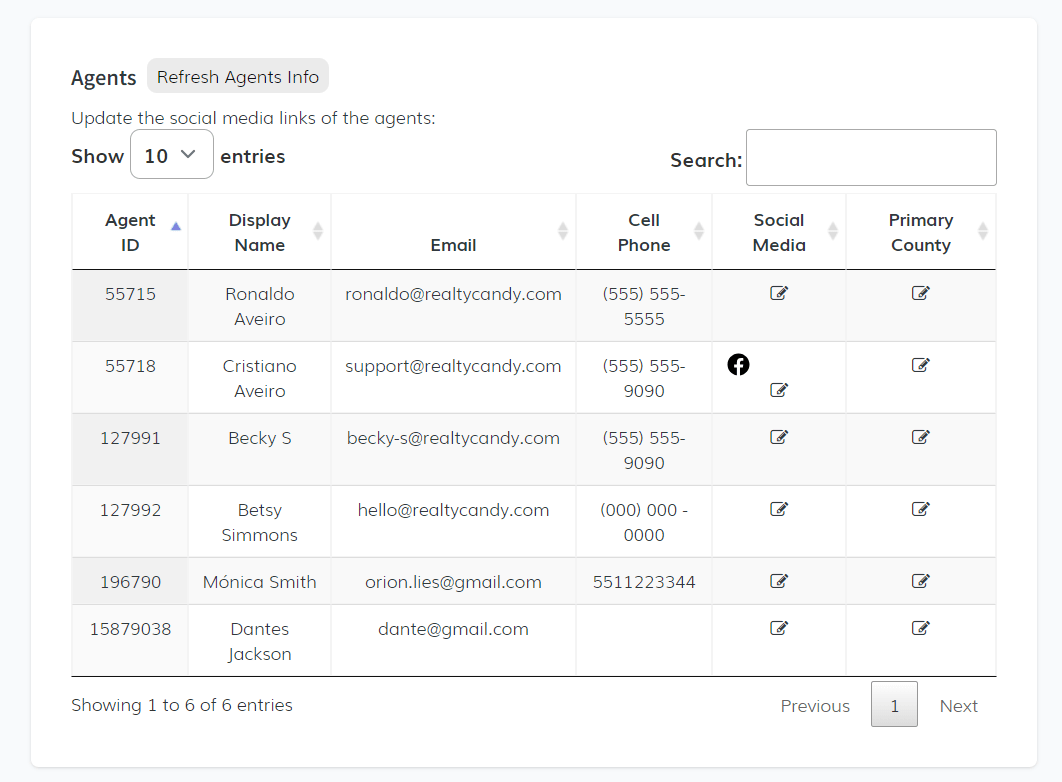Edit social media for Dantes Jackson
The width and height of the screenshot is (1062, 782).
[779, 628]
